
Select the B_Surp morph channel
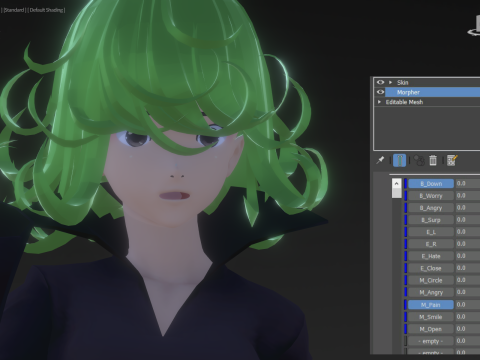pos(431,220)
